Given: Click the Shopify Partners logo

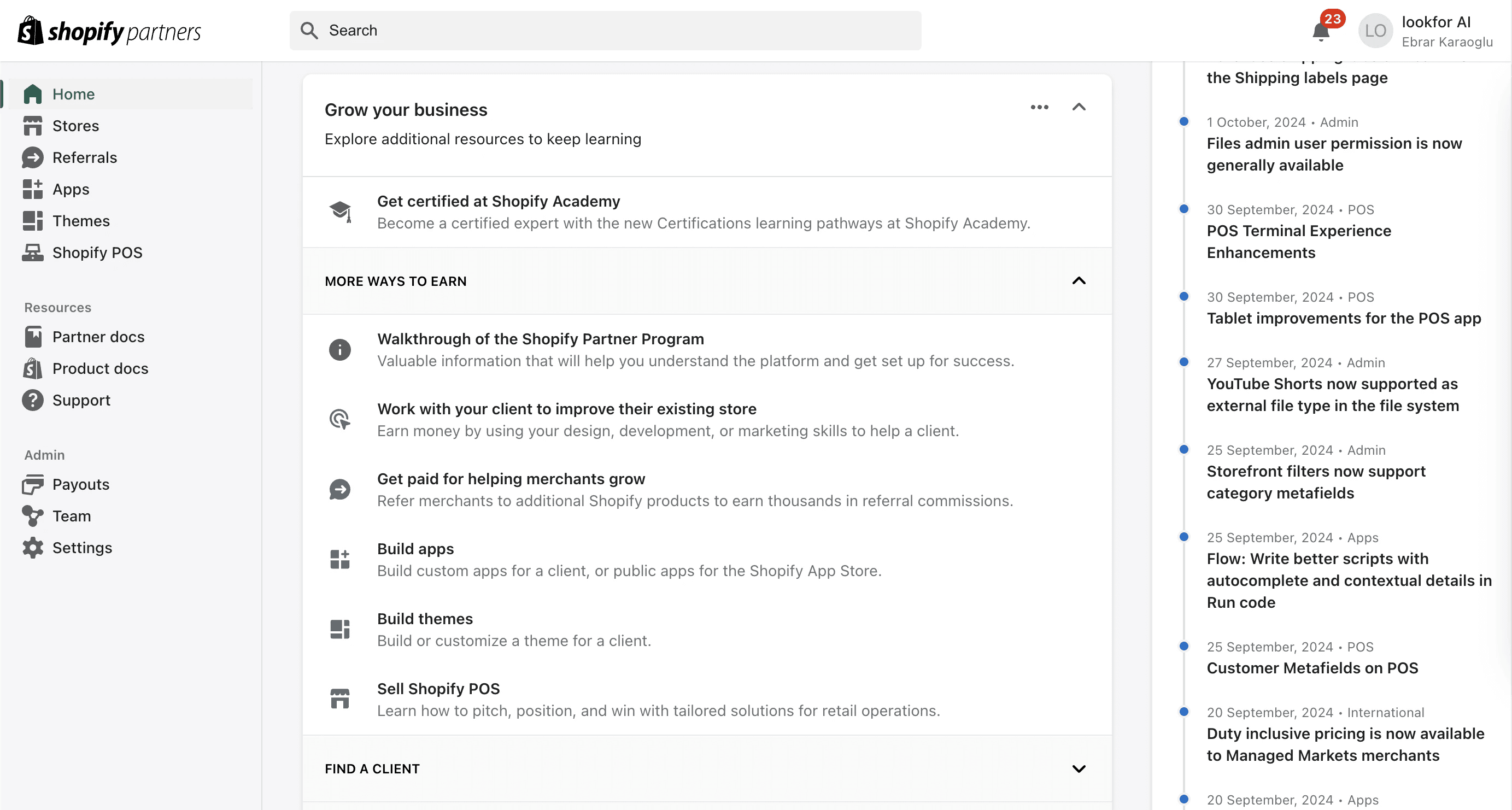Looking at the screenshot, I should [109, 30].
